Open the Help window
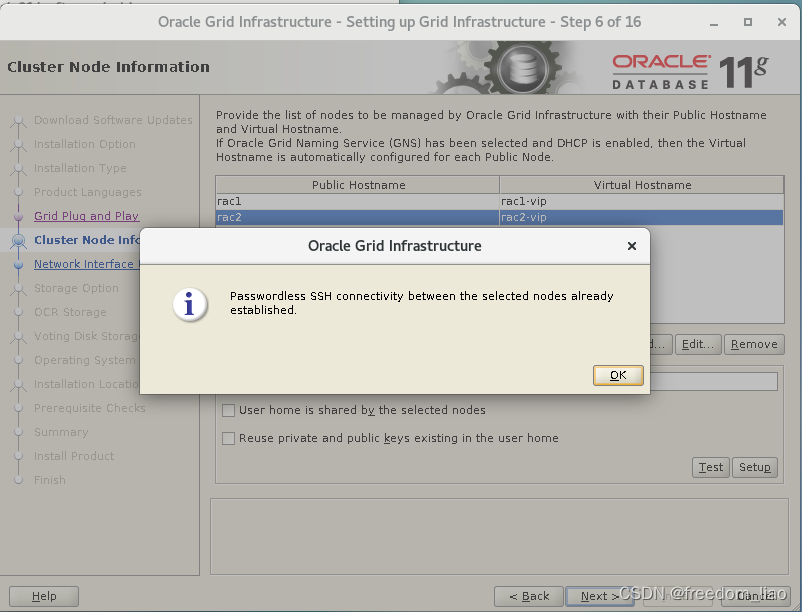The height and width of the screenshot is (612, 802). pos(43,596)
